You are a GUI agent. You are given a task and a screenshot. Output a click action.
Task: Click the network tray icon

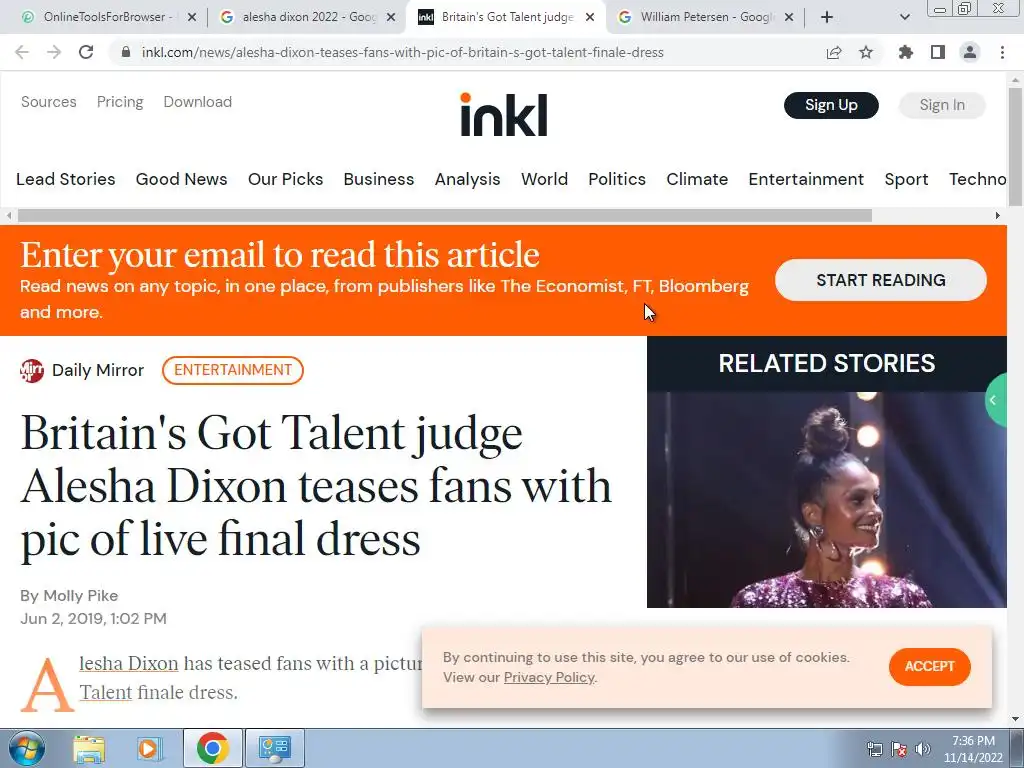874,749
